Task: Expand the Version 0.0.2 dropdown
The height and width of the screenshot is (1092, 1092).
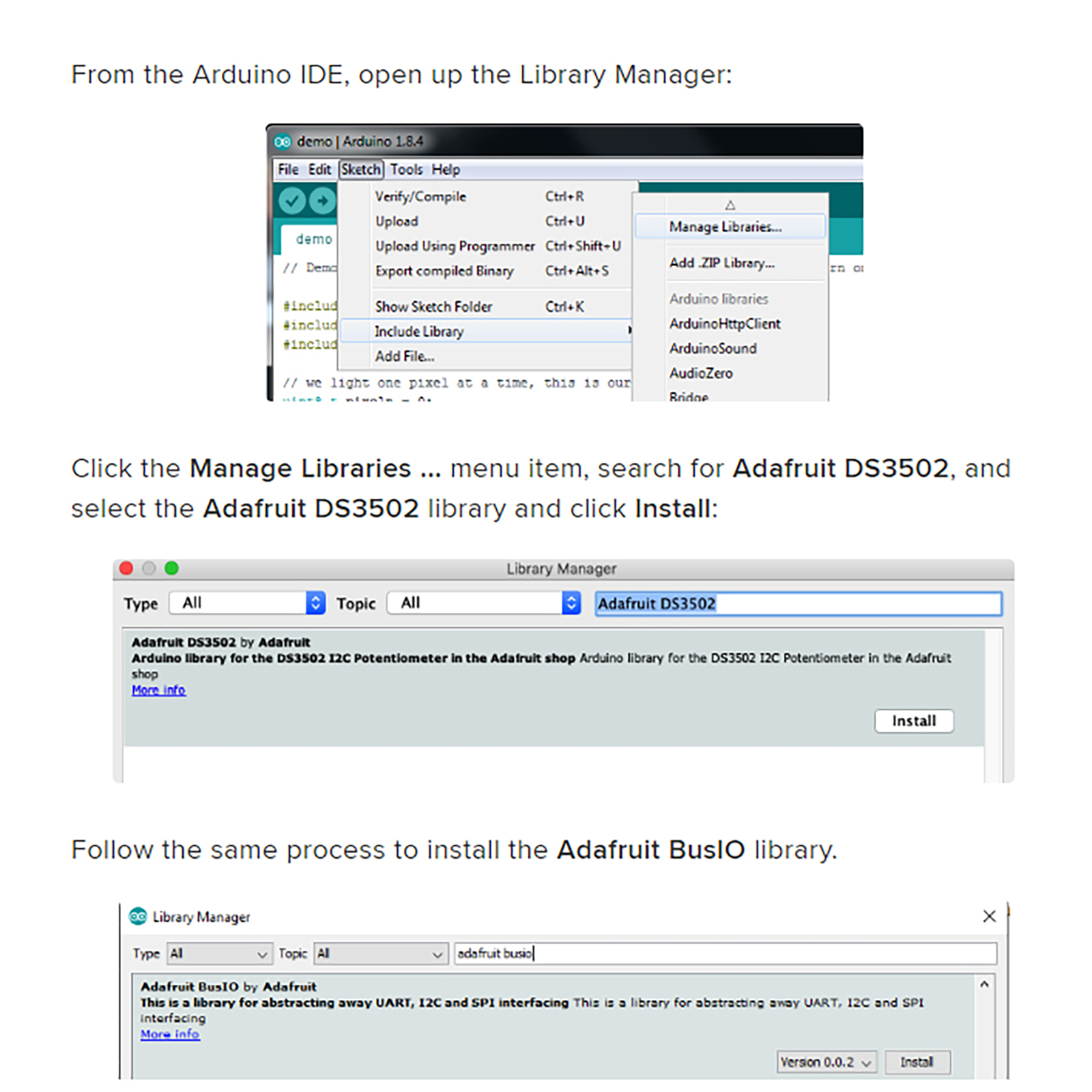Action: [x=827, y=1062]
